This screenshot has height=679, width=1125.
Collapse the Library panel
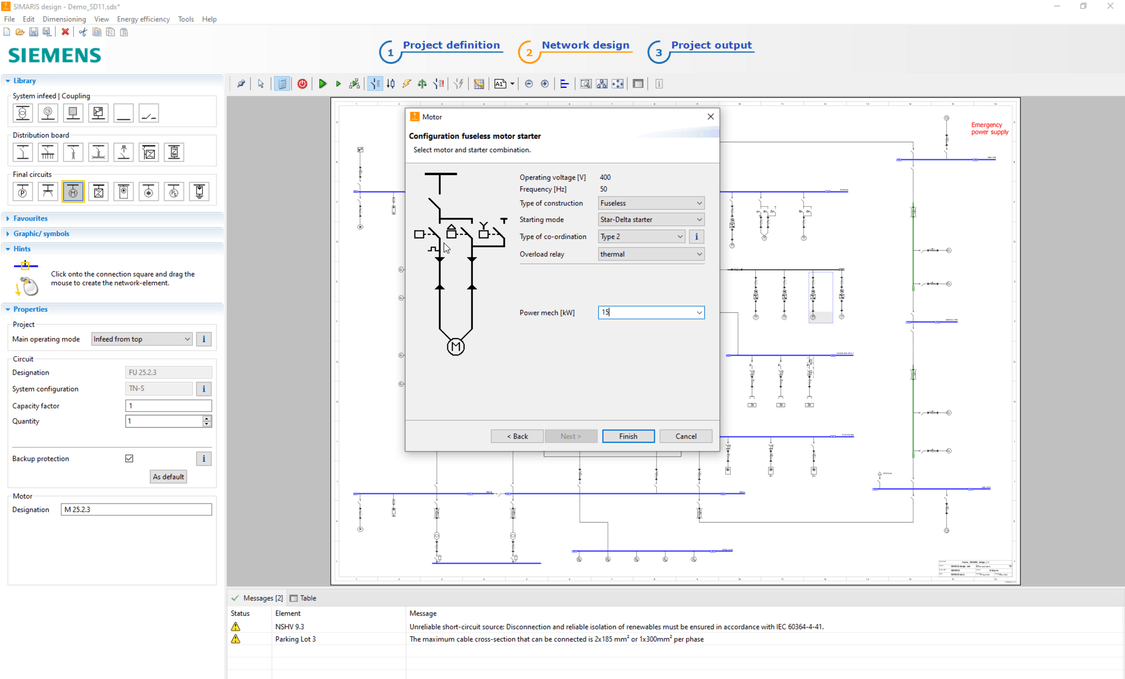click(x=24, y=80)
